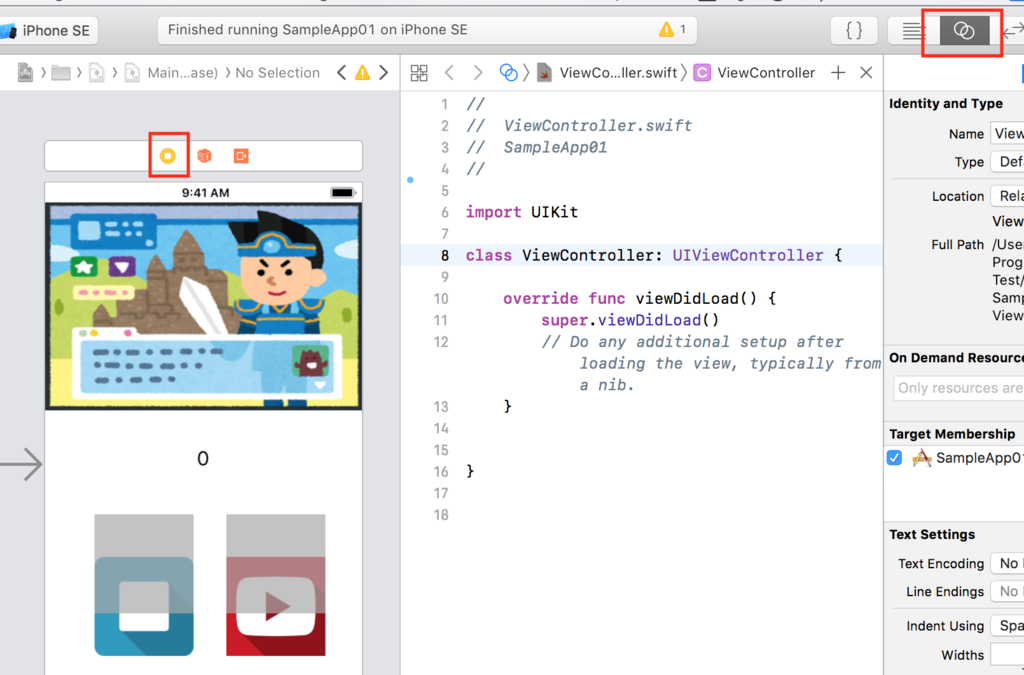The width and height of the screenshot is (1024, 675).
Task: Click the super.viewDidLoad() call
Action: (x=630, y=320)
